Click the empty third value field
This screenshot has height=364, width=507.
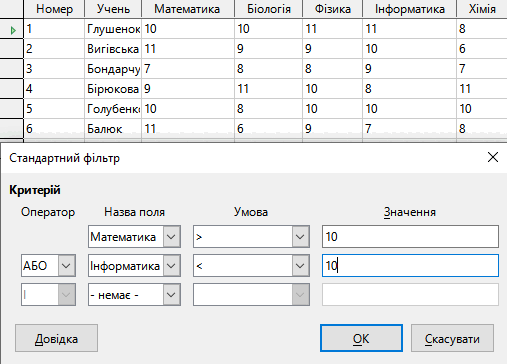(410, 295)
